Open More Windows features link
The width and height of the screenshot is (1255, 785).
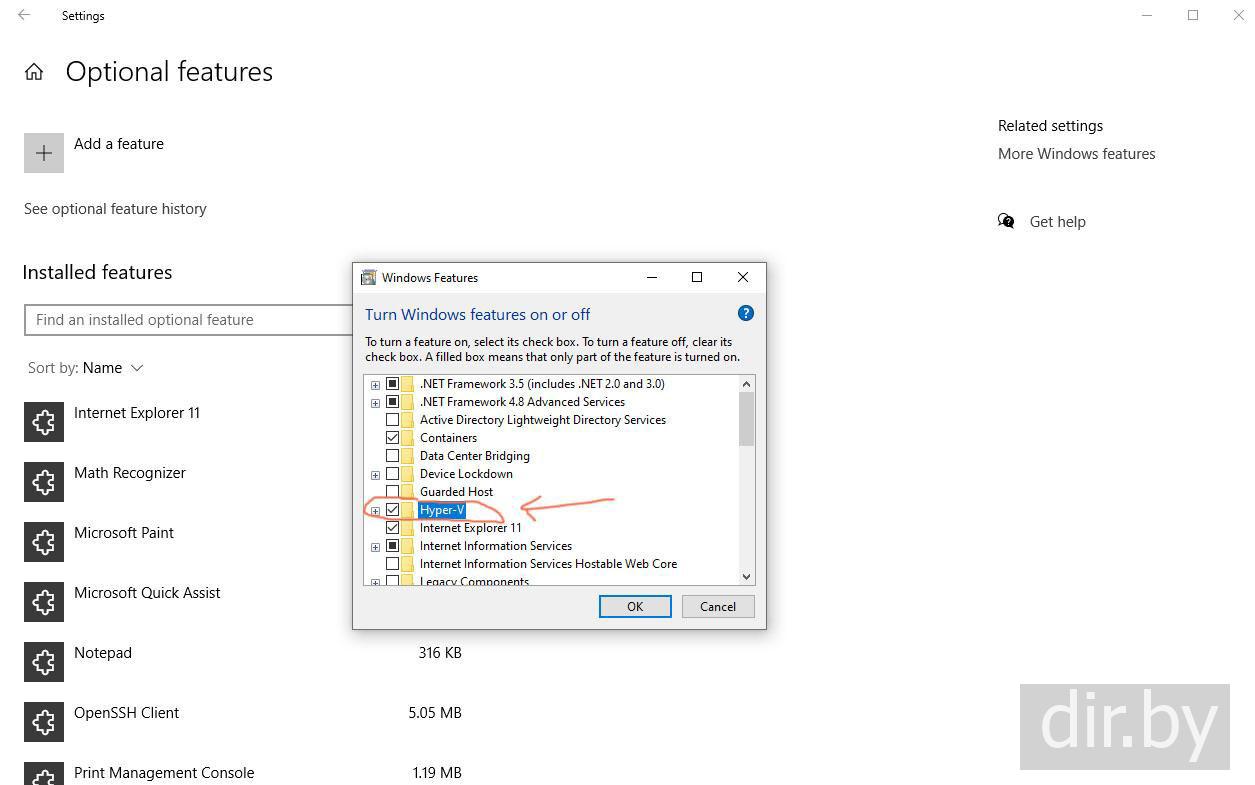click(1076, 154)
